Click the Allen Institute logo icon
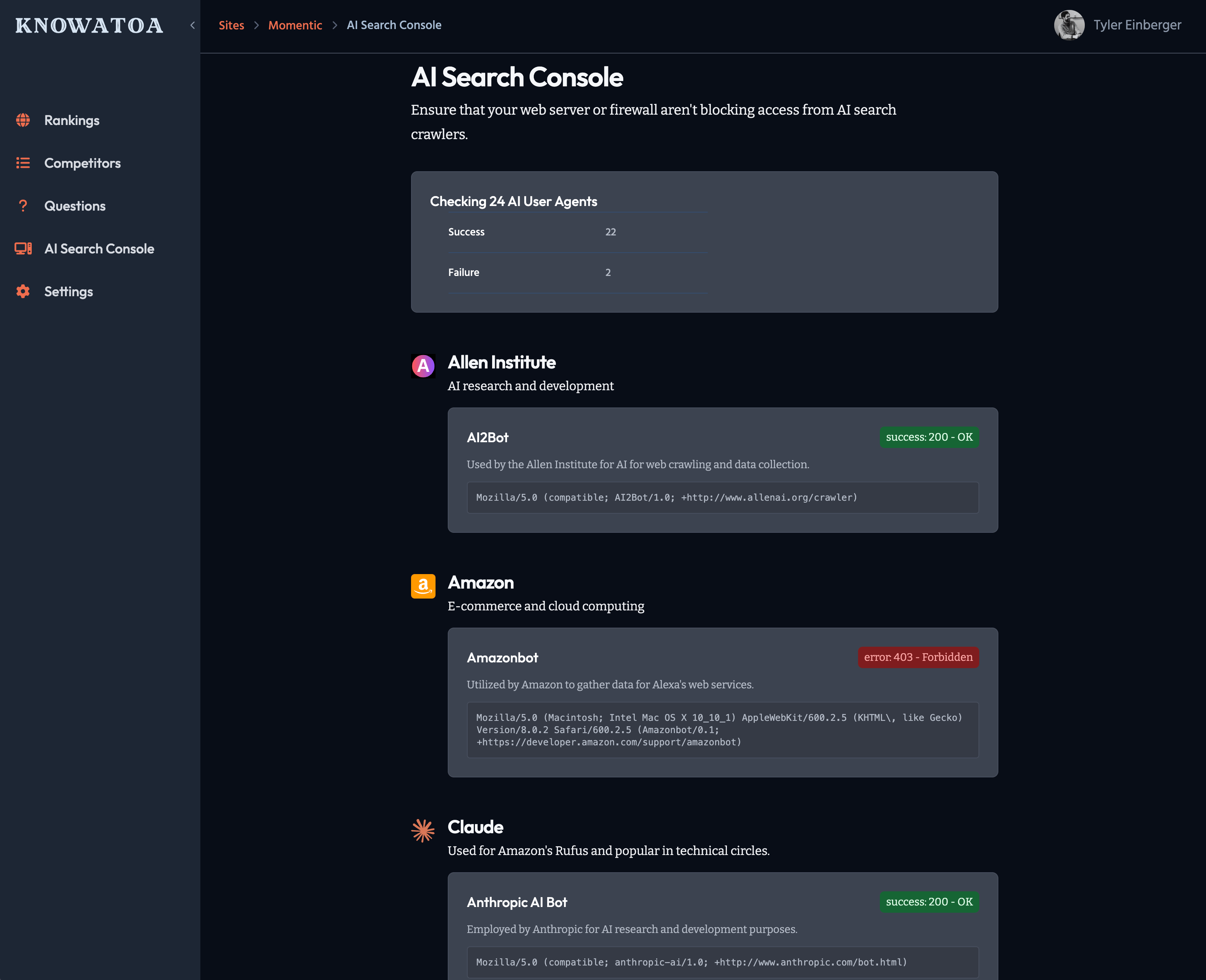 tap(423, 366)
